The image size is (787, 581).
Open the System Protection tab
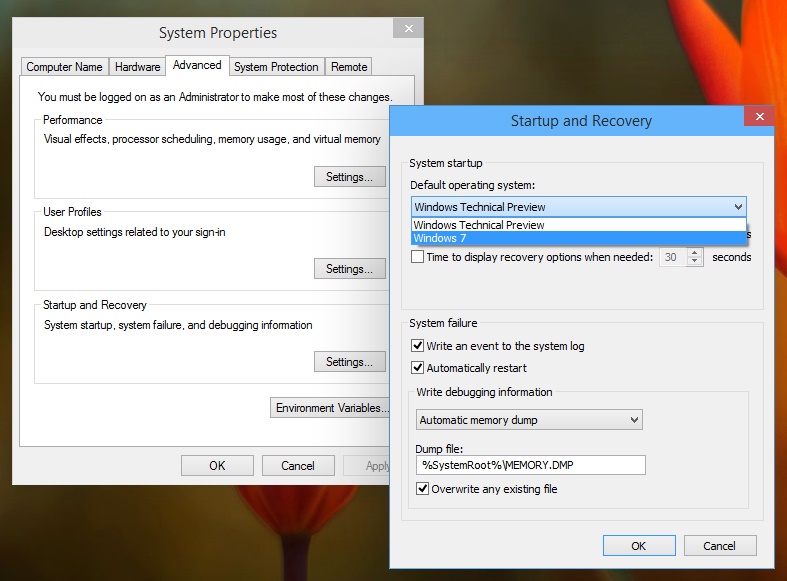276,67
